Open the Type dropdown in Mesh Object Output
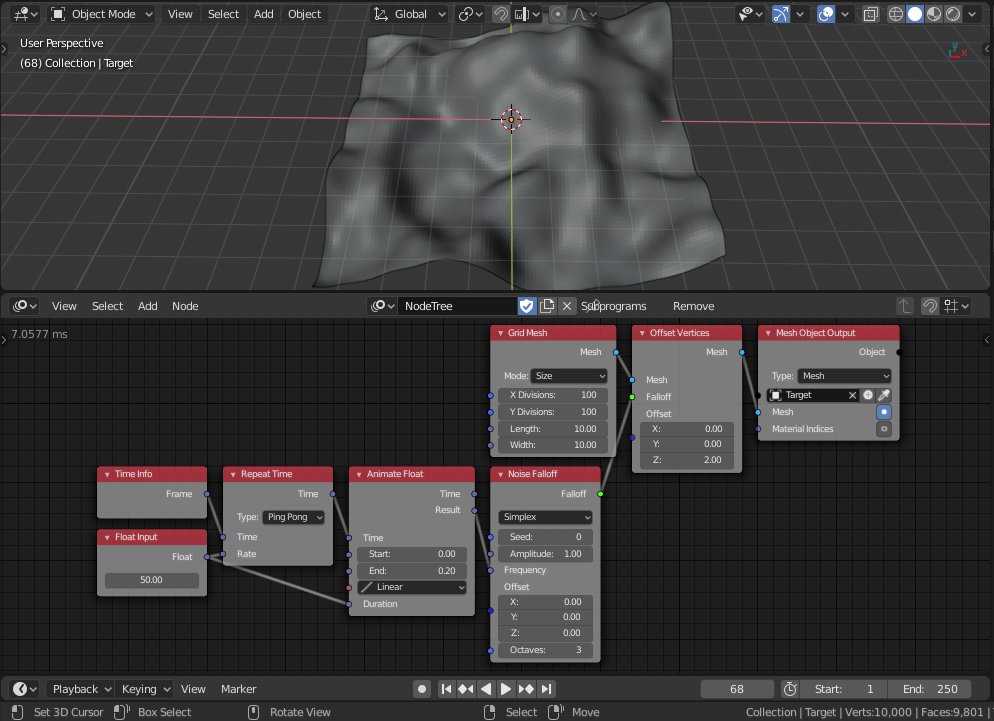 pyautogui.click(x=843, y=375)
